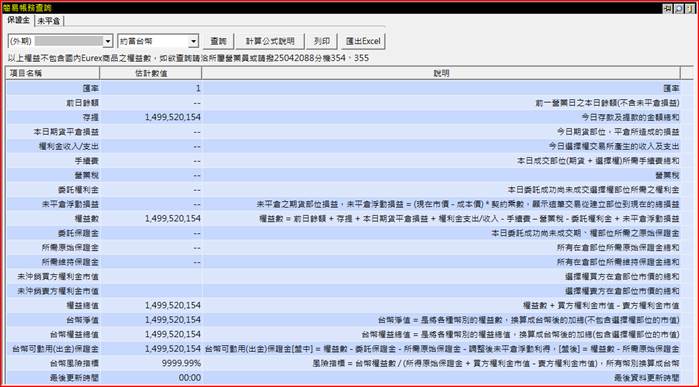
Task: Select the 台幣權益總值 row label
Action: [x=75, y=334]
